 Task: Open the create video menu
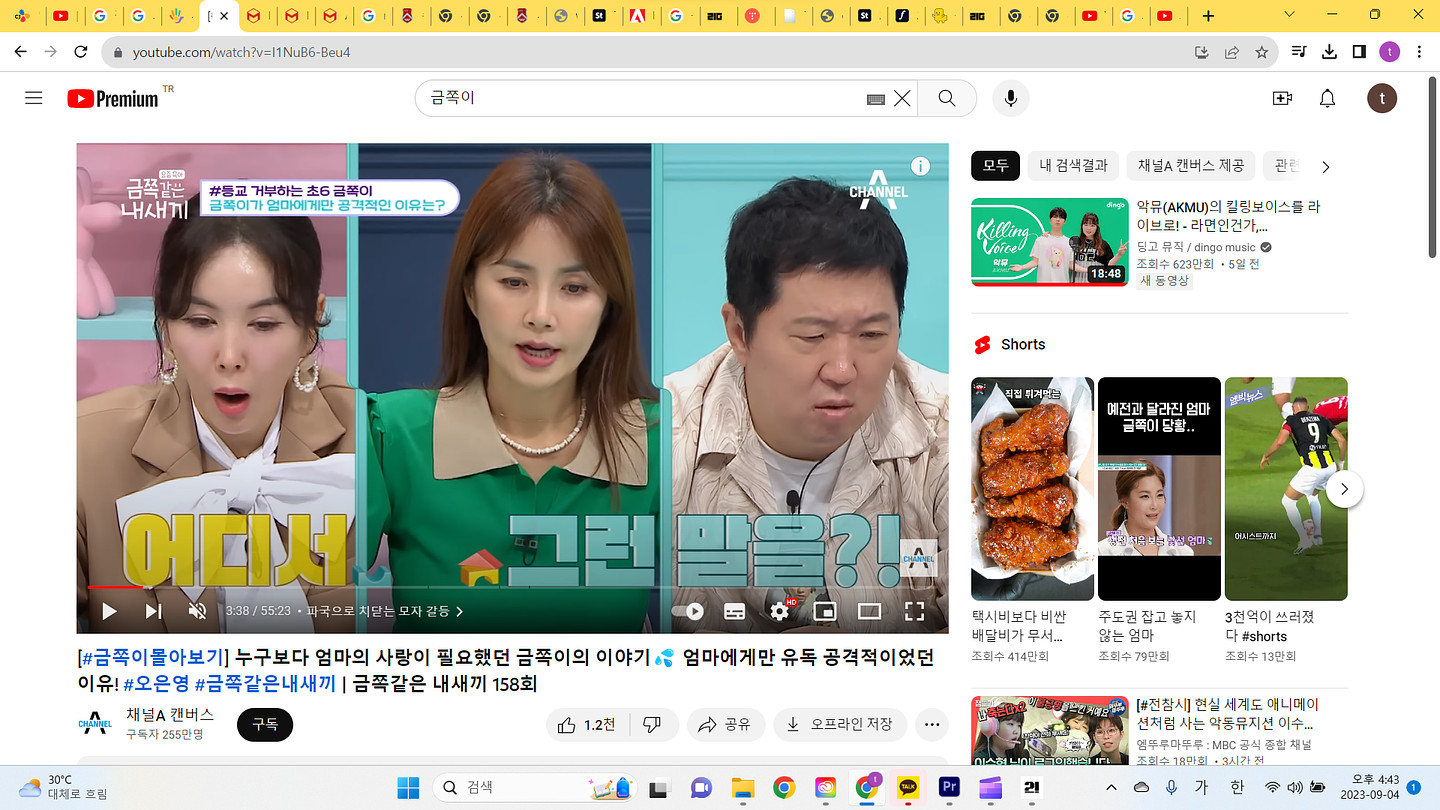pyautogui.click(x=1282, y=98)
